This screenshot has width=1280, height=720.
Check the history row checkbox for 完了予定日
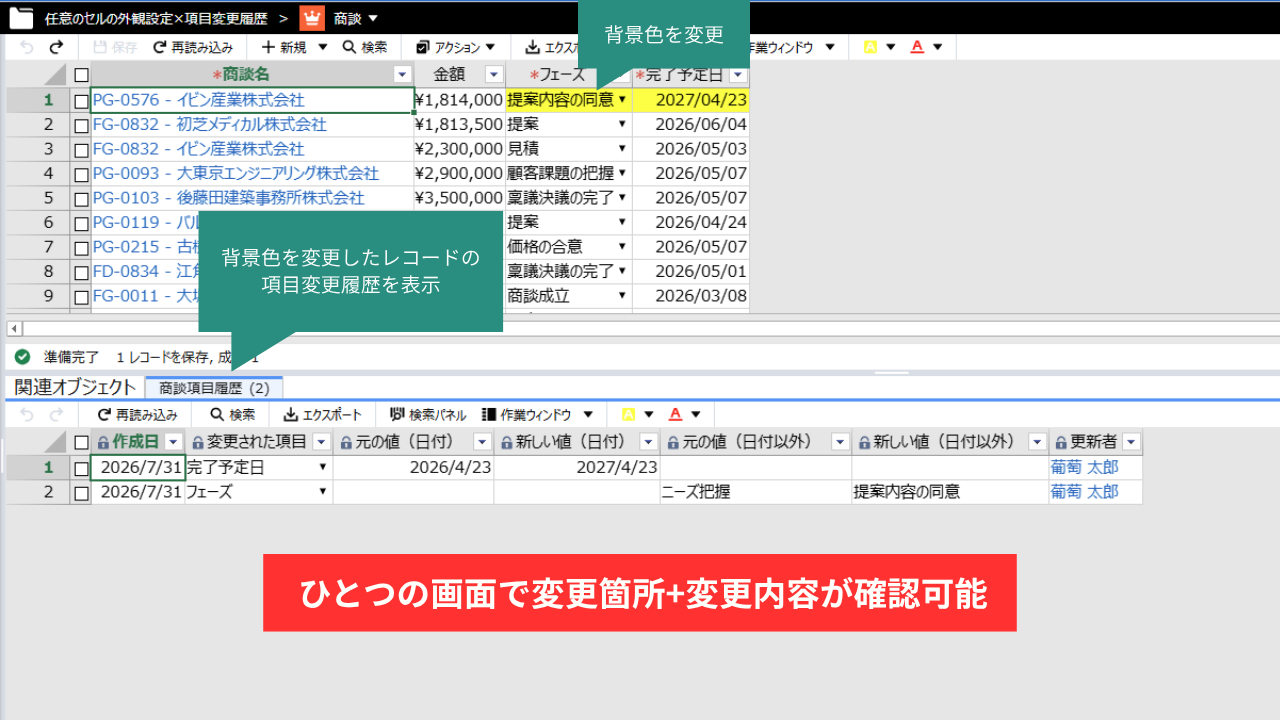click(x=81, y=467)
